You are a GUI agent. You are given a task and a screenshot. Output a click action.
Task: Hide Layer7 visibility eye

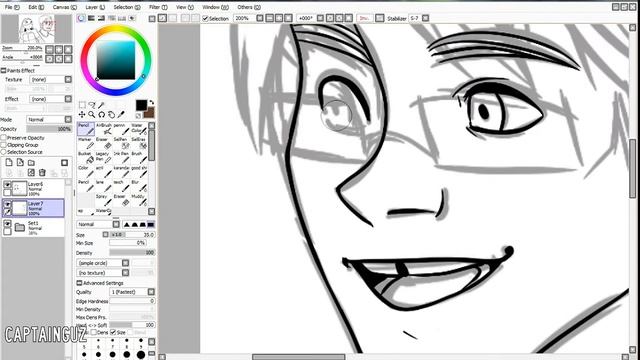[7, 204]
